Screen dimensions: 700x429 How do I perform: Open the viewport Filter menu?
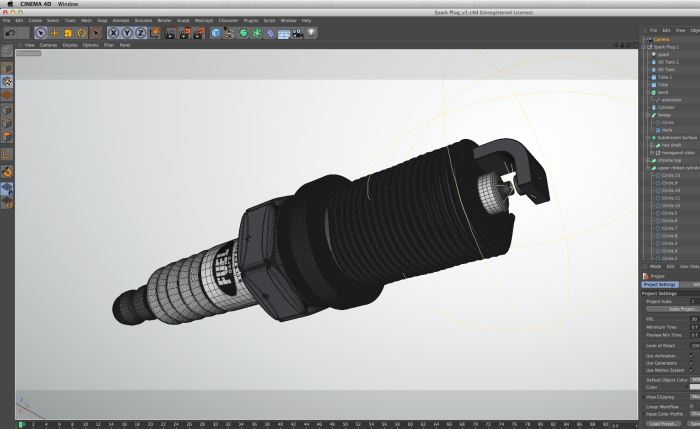click(109, 45)
